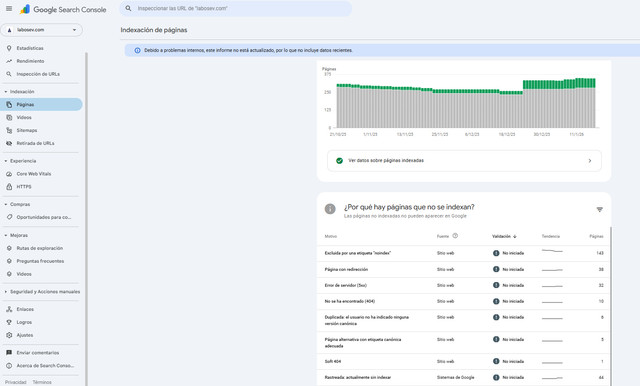
Task: Collapse the Compras sidebar section
Action: tap(17, 204)
